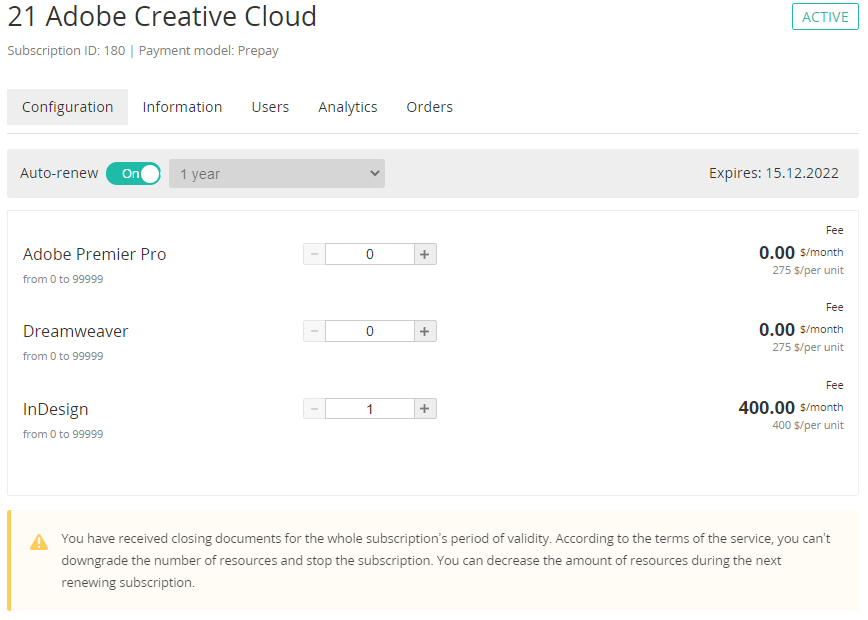Click the Subscription ID: 180 text
868x620 pixels.
[66, 51]
